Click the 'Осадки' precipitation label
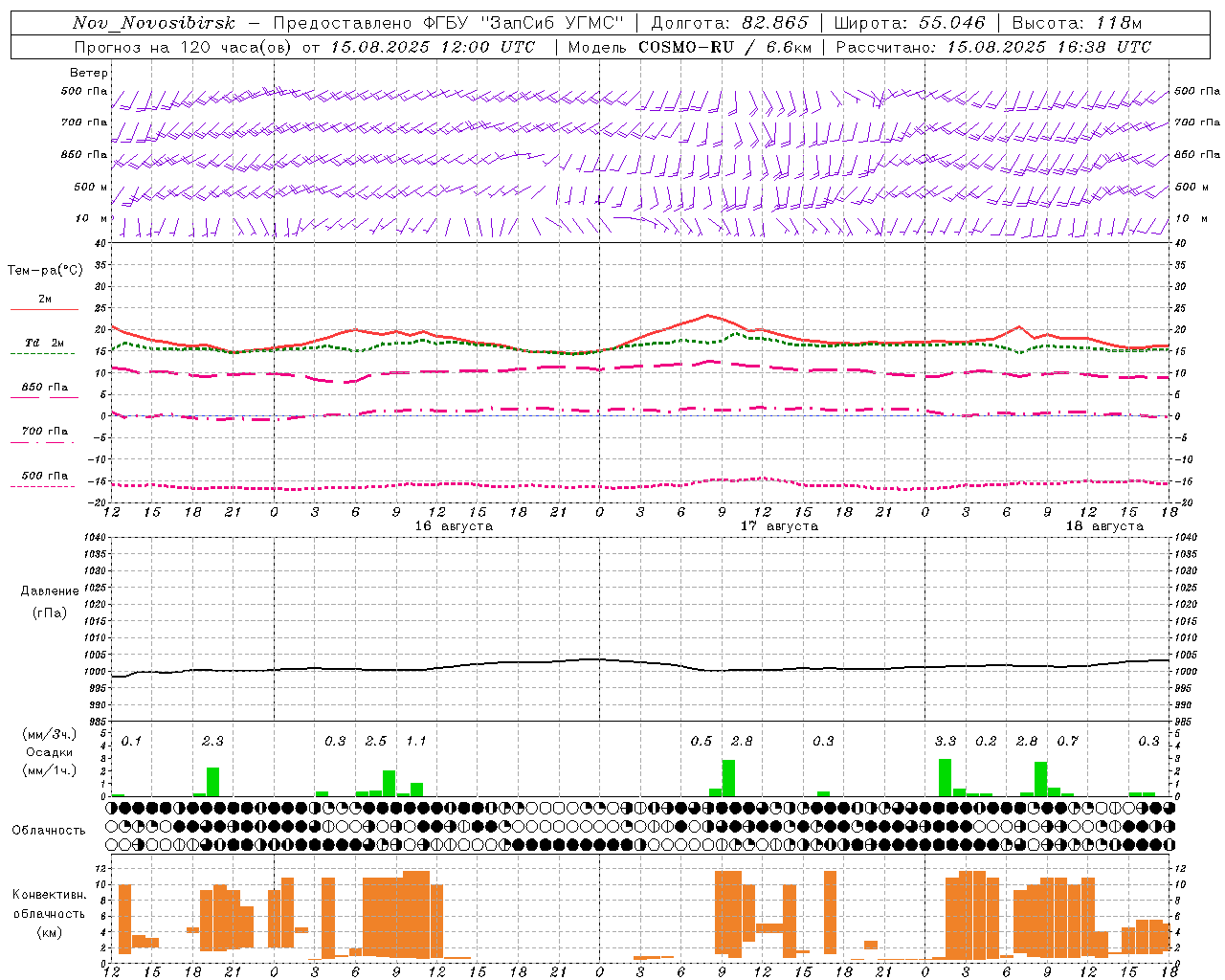This screenshot has width=1225, height=980. (49, 752)
